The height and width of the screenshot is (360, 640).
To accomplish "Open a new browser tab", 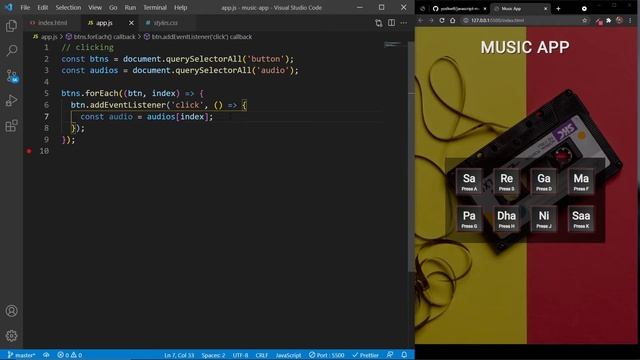I will click(558, 8).
